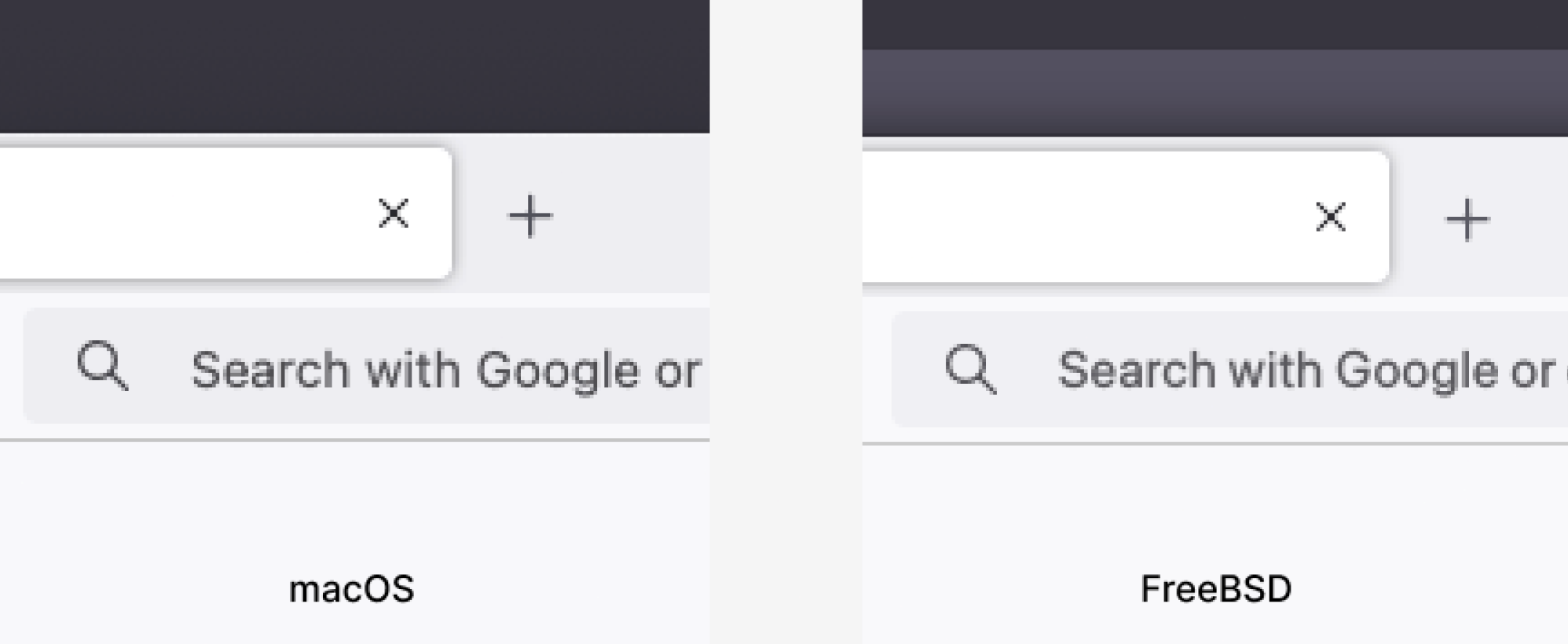Focus the macOS 'Search with Google or' field

(x=367, y=366)
